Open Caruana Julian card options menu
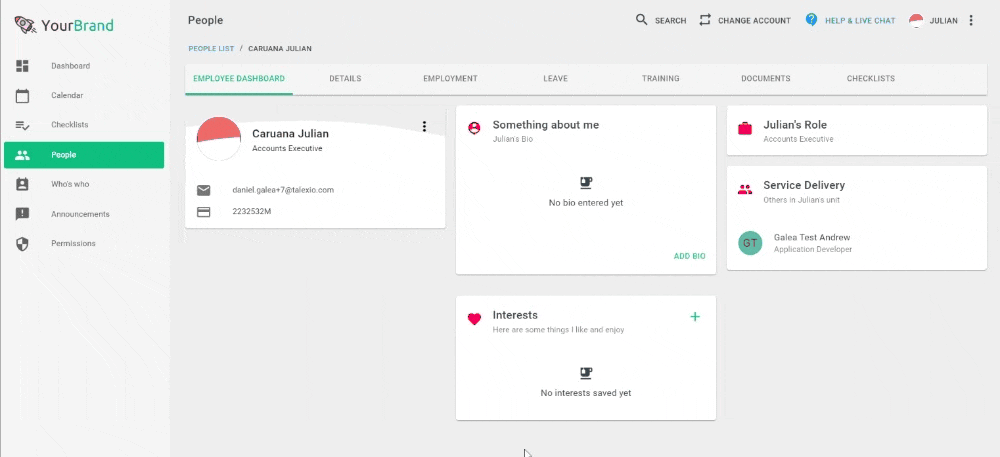This screenshot has height=457, width=1000. click(x=424, y=126)
